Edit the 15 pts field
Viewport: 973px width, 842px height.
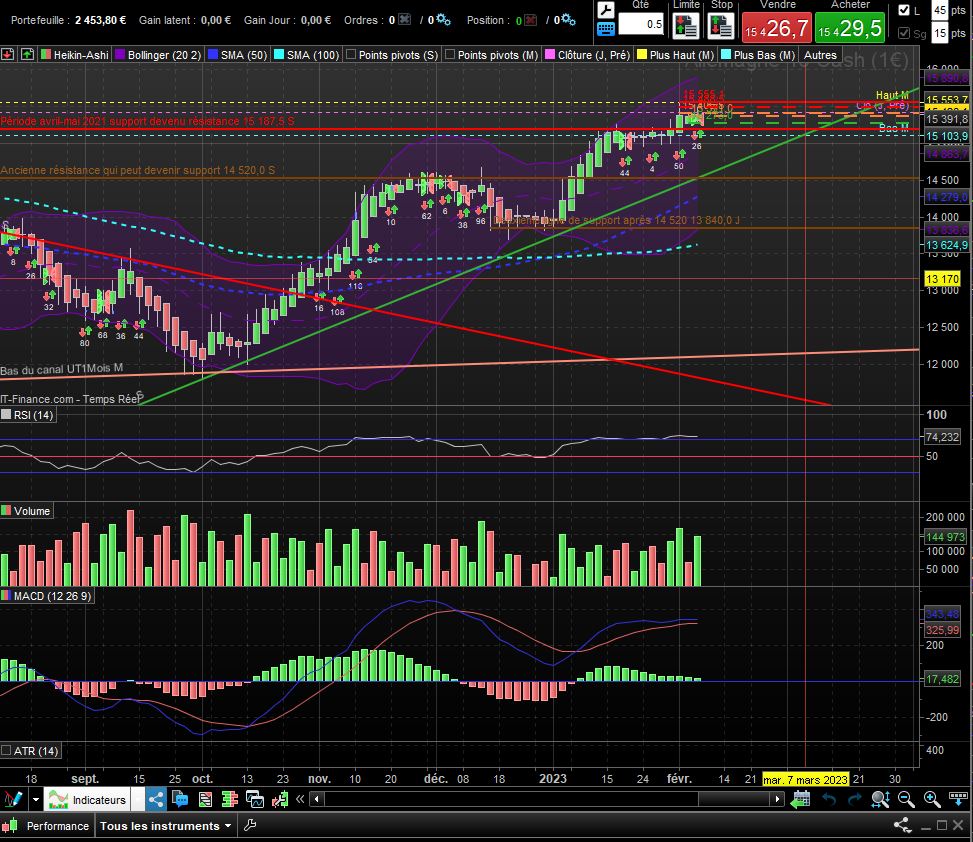(x=940, y=33)
